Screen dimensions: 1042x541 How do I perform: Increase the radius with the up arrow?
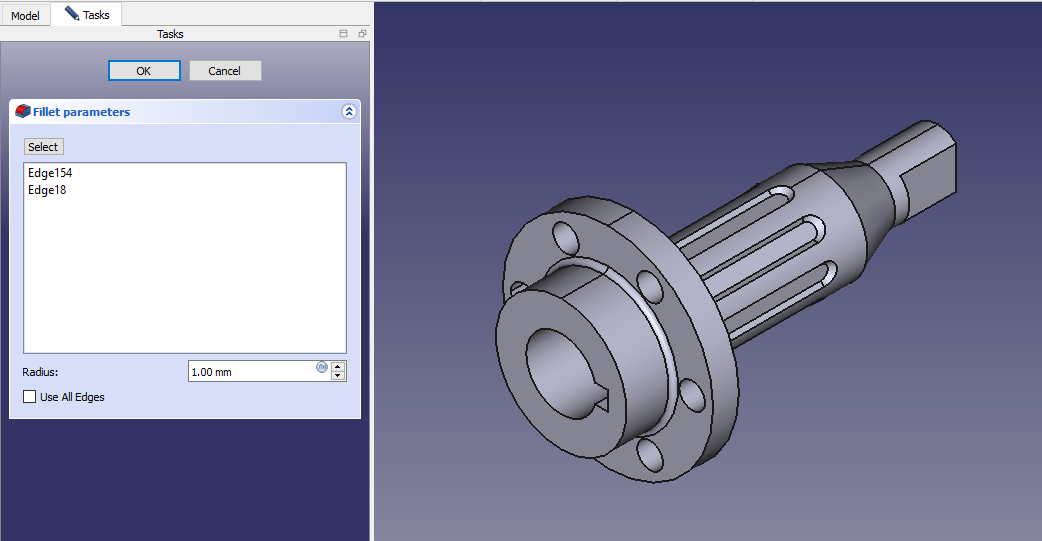[338, 366]
